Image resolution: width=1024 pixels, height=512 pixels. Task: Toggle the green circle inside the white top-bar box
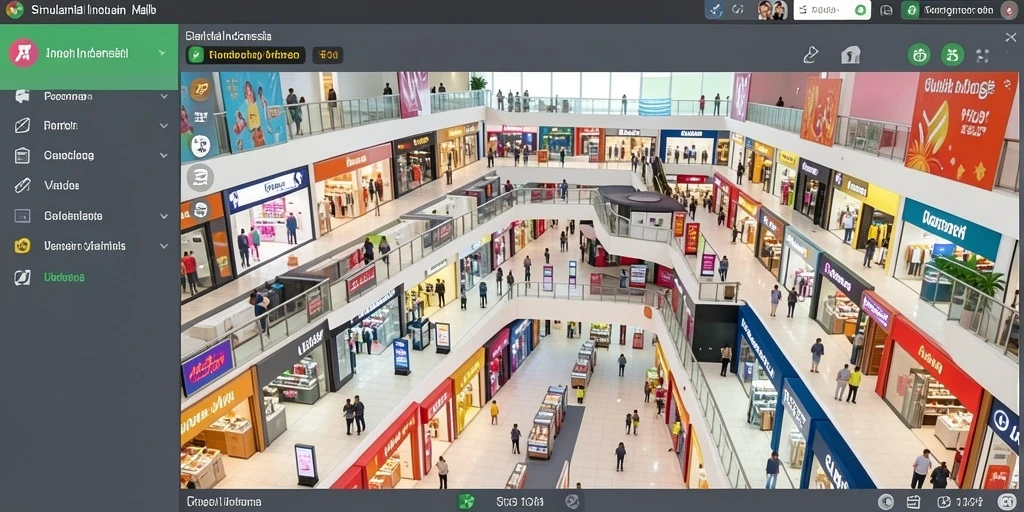point(860,10)
